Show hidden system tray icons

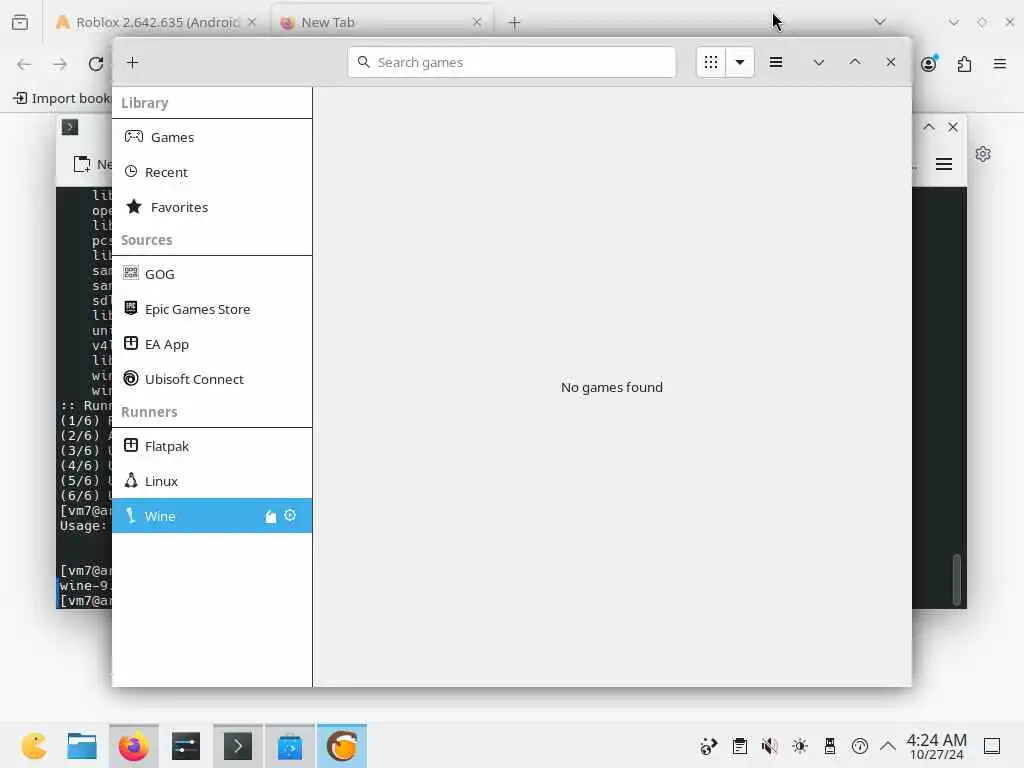pos(888,746)
